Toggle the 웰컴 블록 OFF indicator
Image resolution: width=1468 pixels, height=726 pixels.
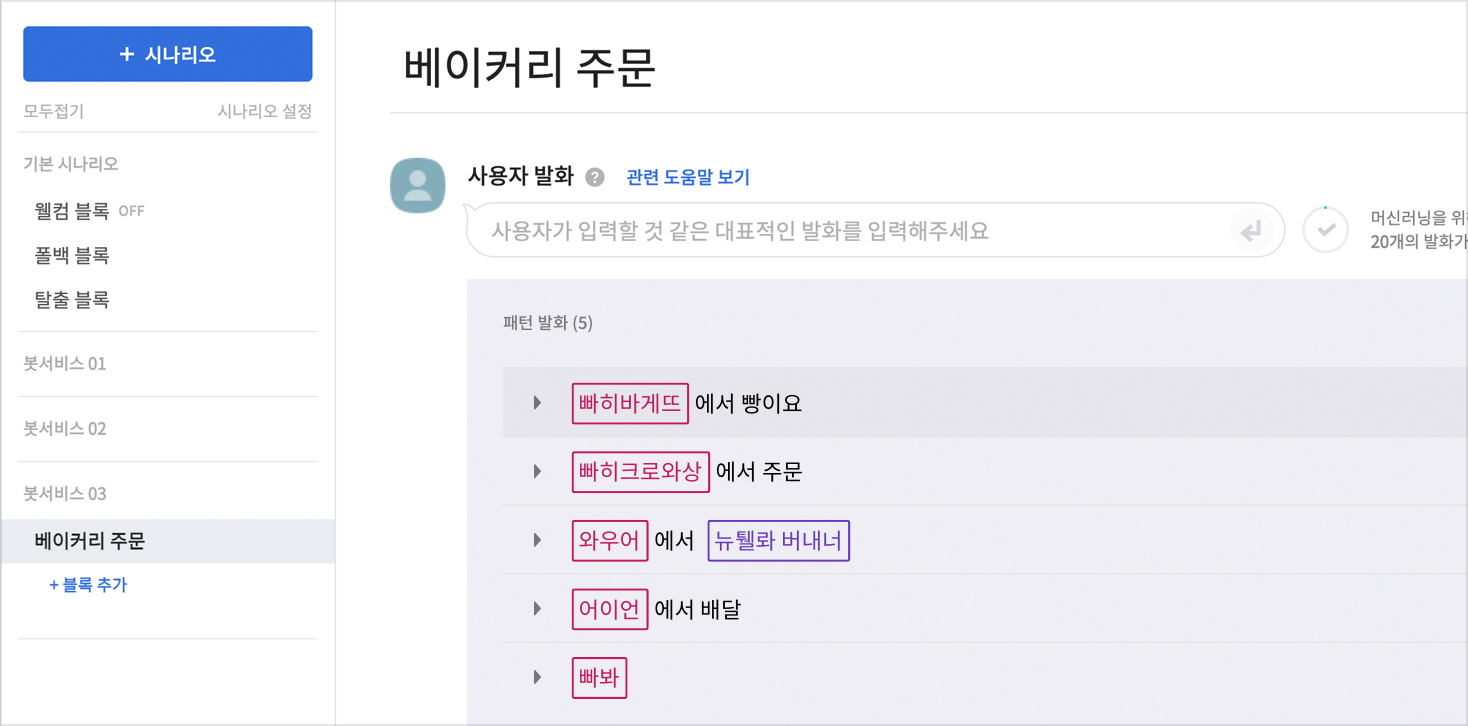[131, 211]
